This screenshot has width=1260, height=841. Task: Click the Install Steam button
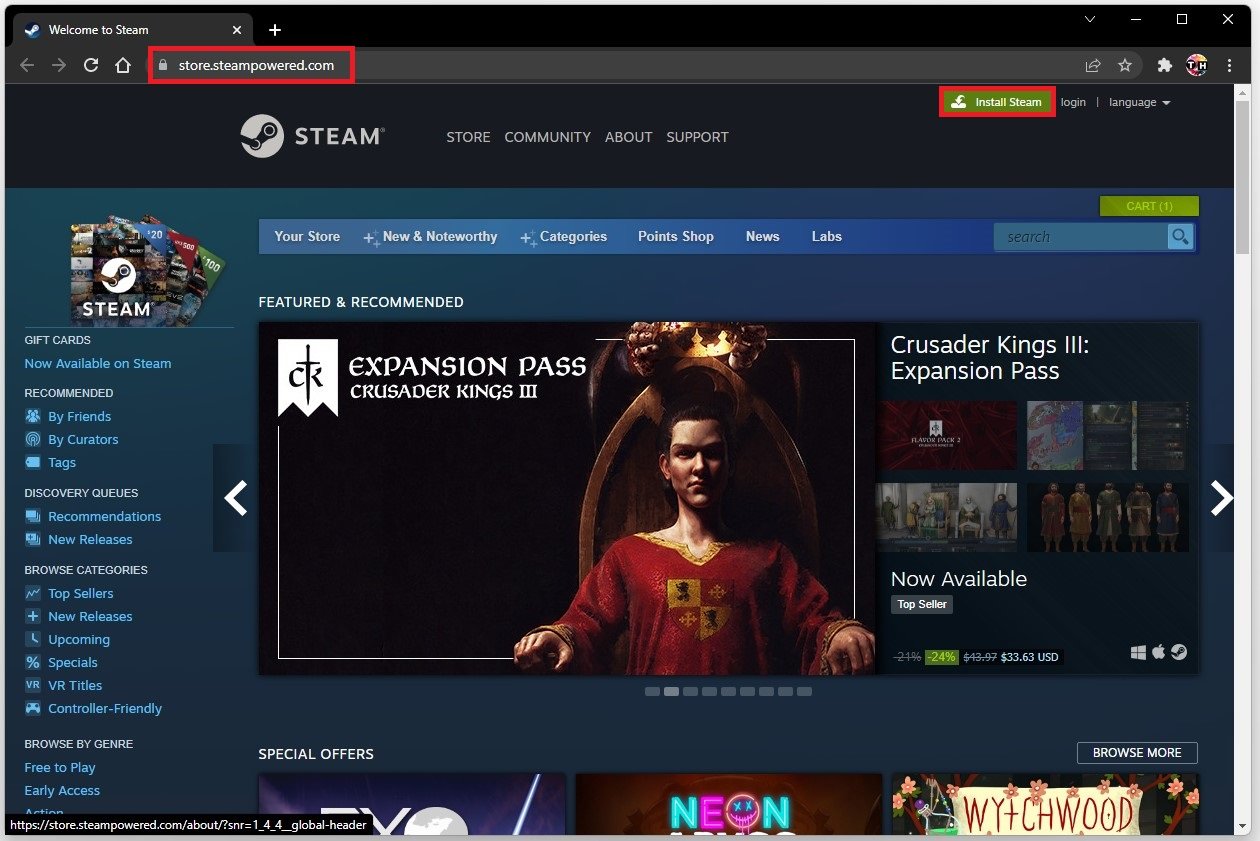point(997,102)
